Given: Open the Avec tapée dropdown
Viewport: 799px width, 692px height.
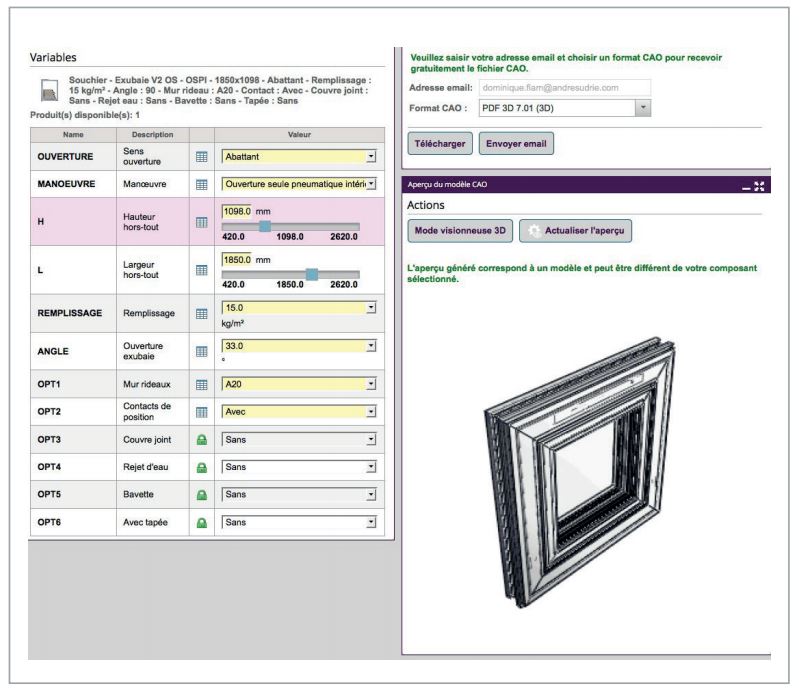Looking at the screenshot, I should (299, 522).
